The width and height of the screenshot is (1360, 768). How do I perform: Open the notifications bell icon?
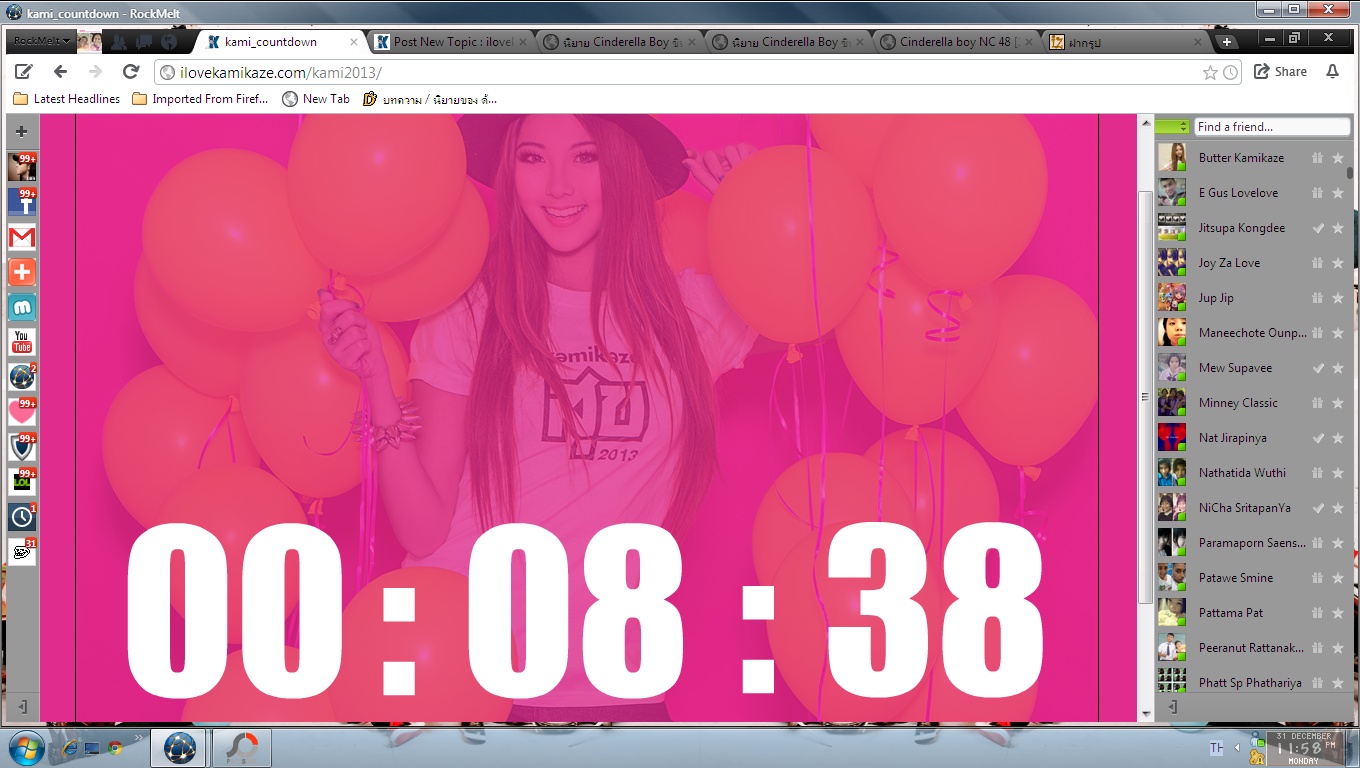tap(1332, 72)
